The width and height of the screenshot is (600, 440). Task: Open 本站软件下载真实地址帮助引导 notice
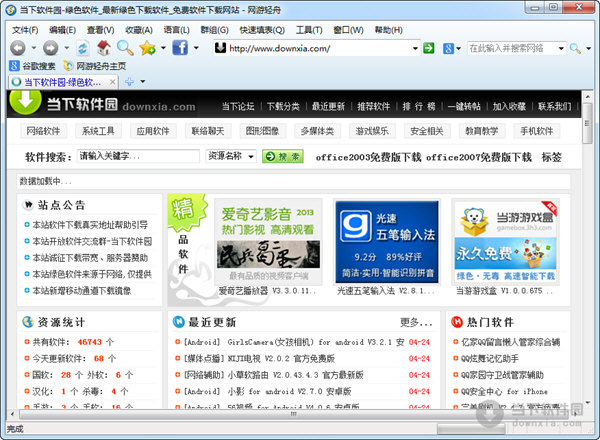90,225
